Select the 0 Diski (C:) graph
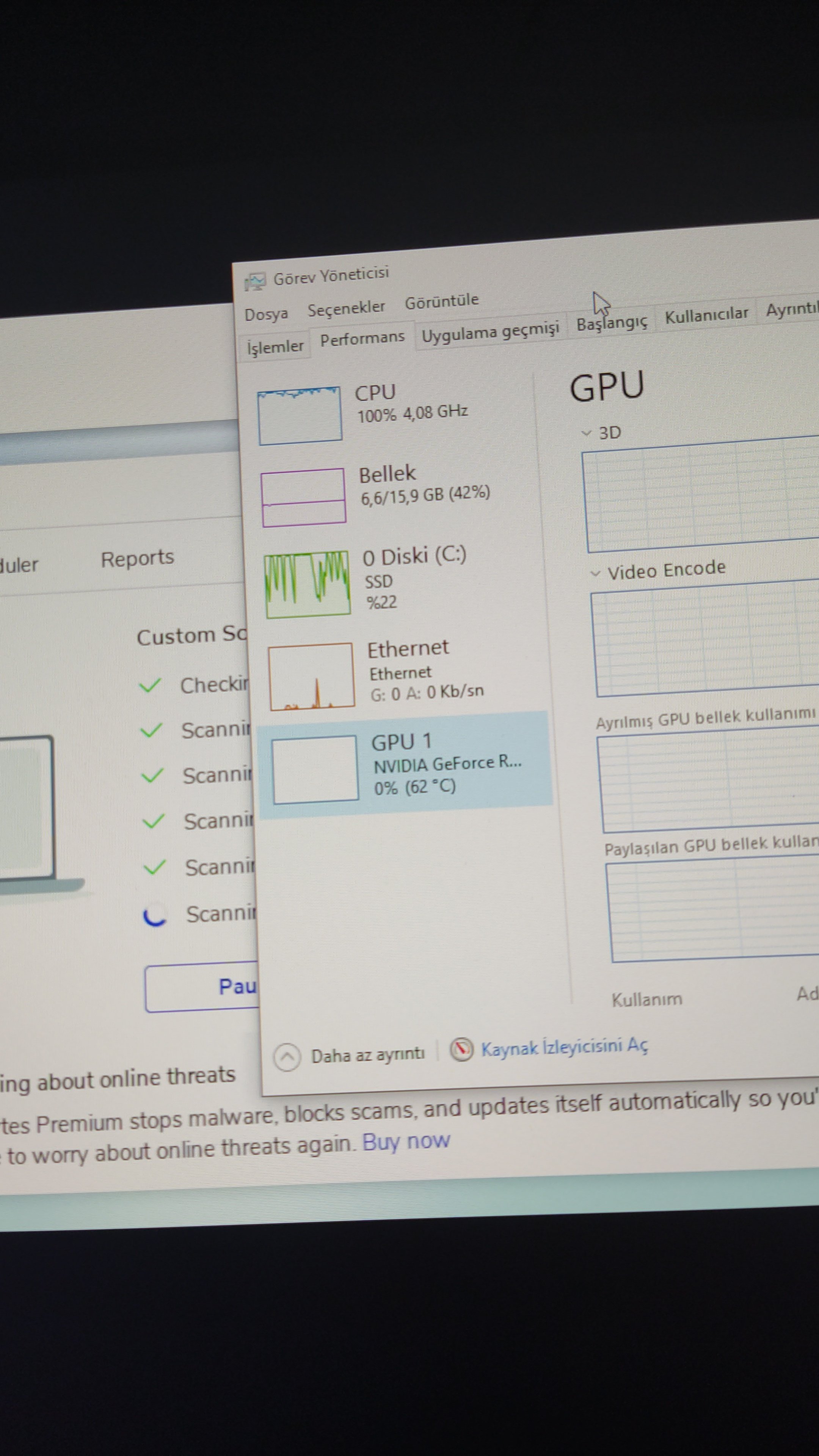819x1456 pixels. [x=308, y=584]
